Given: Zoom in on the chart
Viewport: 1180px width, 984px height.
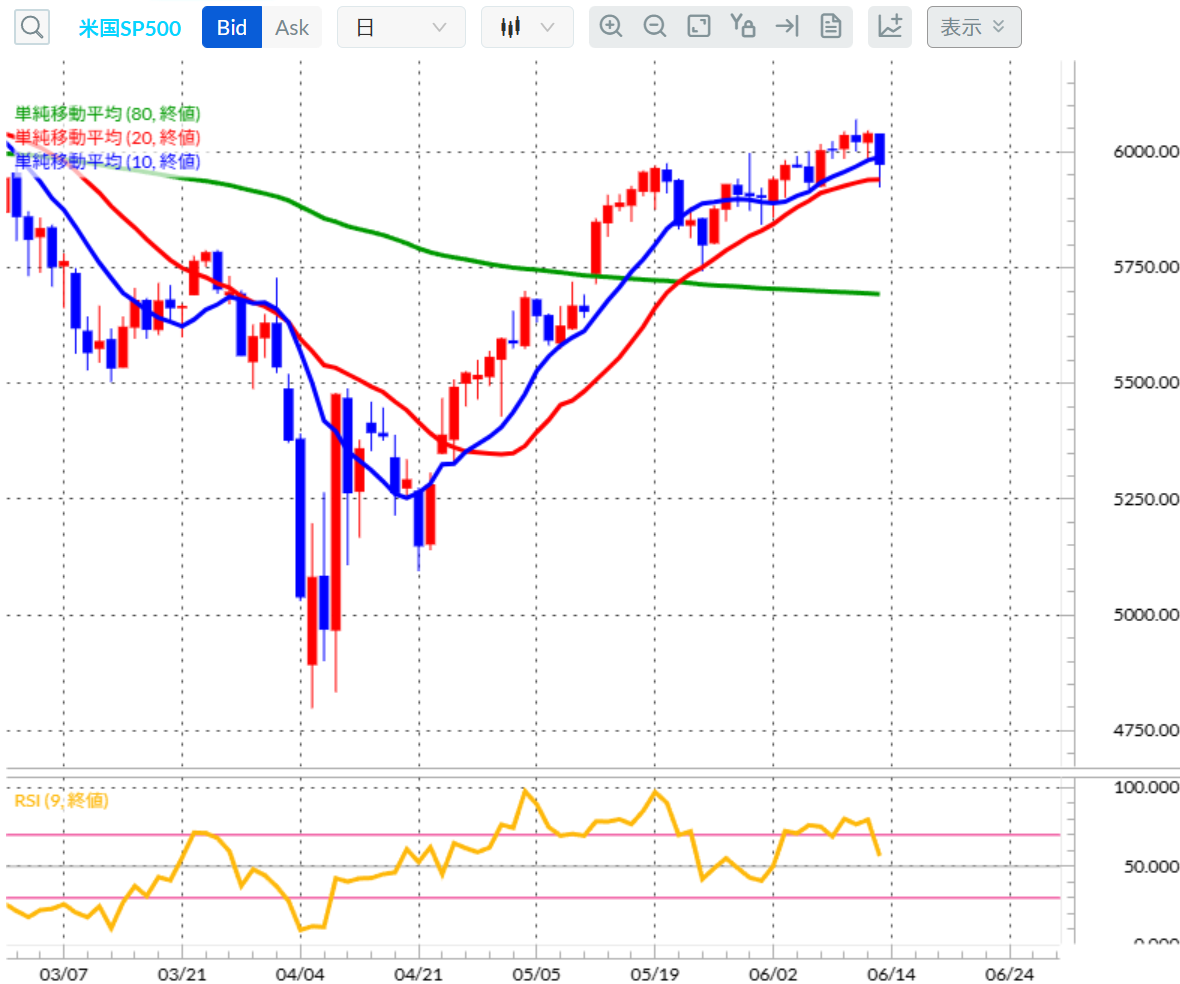Looking at the screenshot, I should pyautogui.click(x=611, y=26).
